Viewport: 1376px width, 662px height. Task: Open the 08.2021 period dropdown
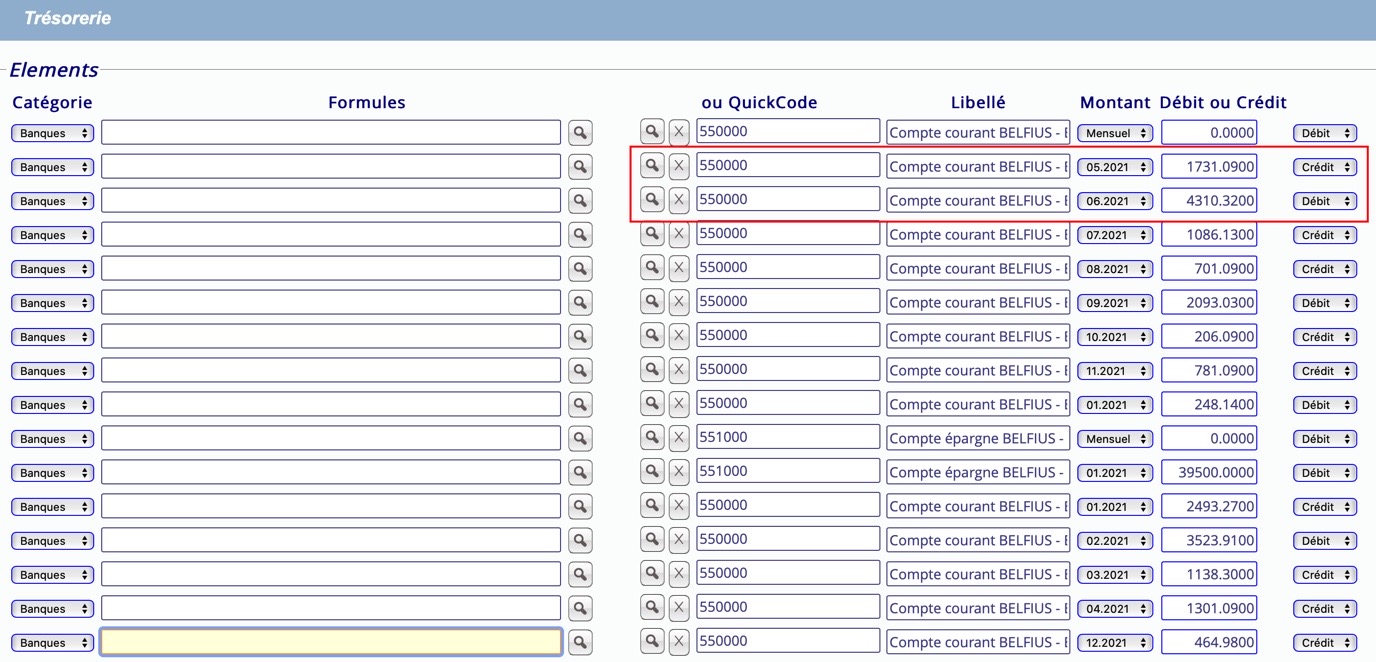point(1115,269)
